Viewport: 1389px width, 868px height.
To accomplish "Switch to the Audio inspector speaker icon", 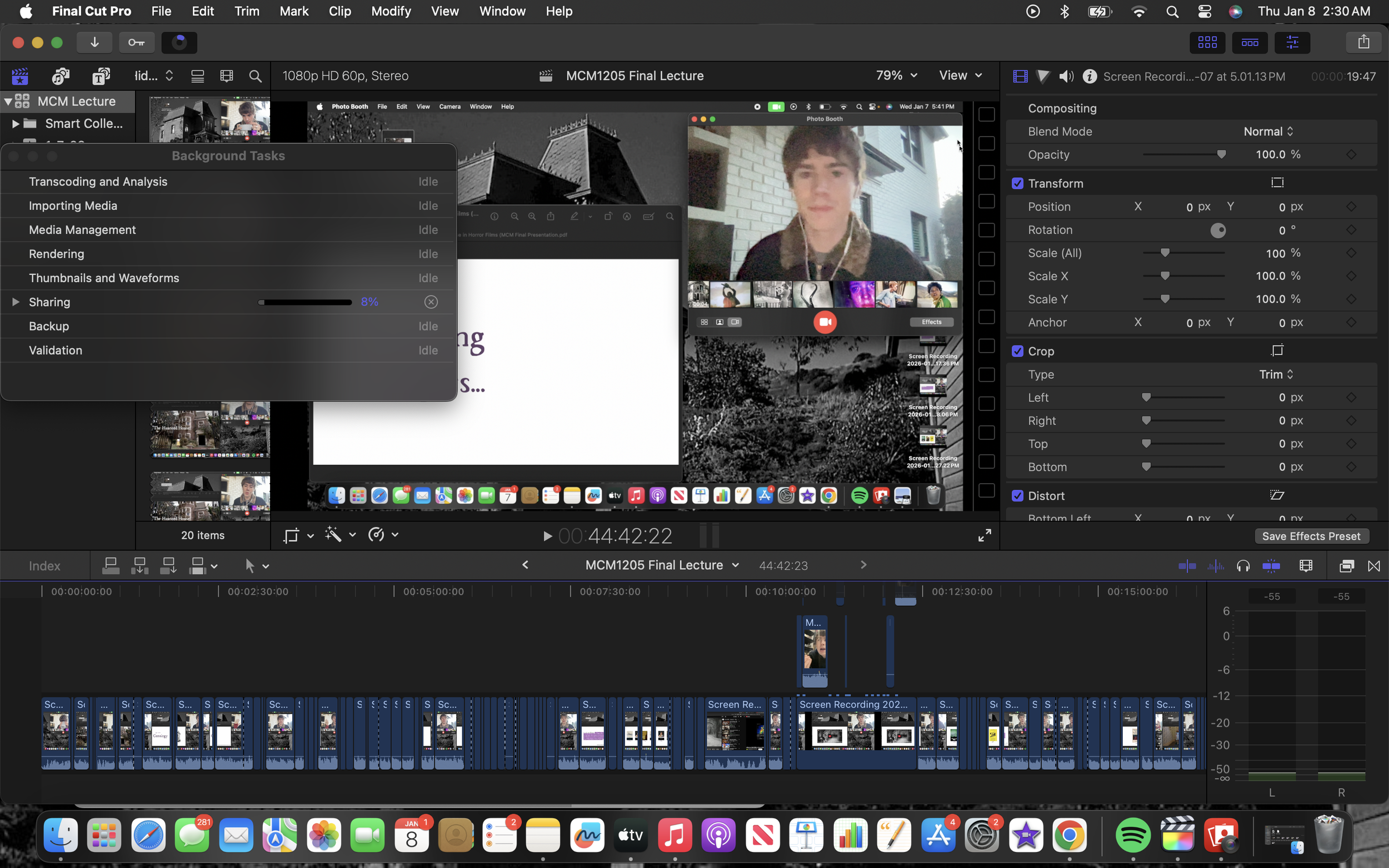I will click(1066, 76).
